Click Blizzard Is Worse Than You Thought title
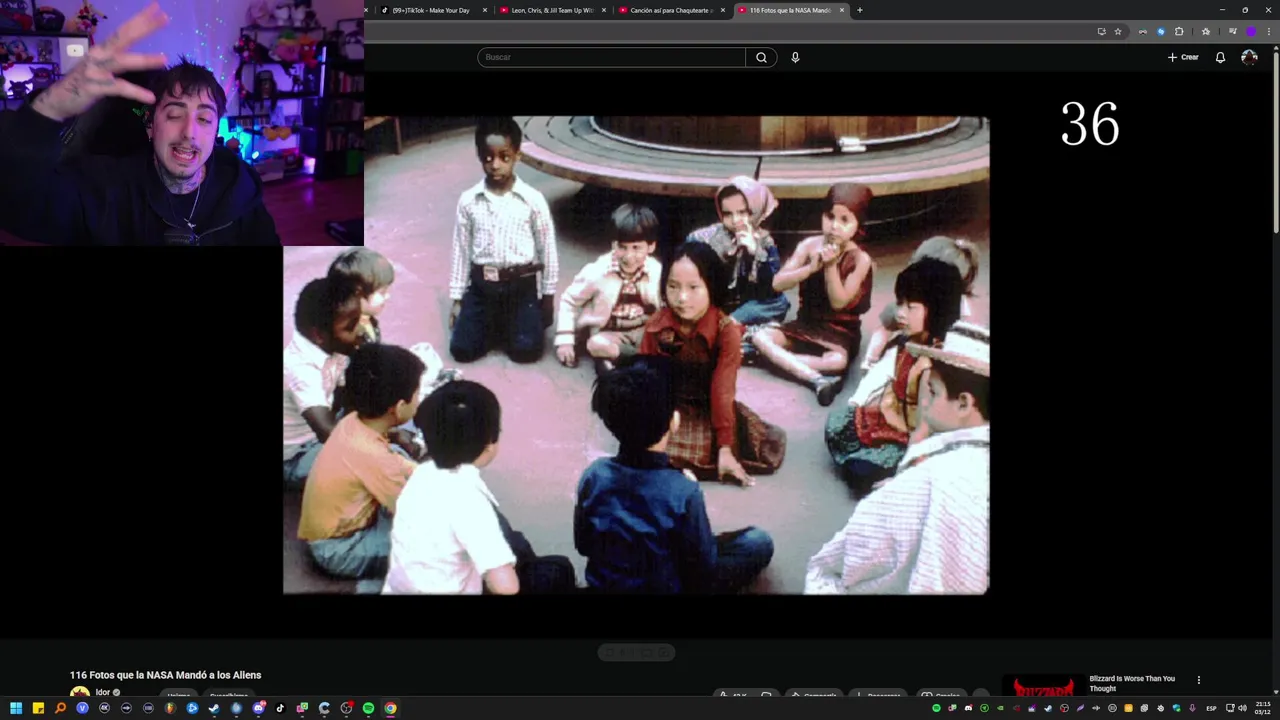The image size is (1280, 720). coord(1132,683)
